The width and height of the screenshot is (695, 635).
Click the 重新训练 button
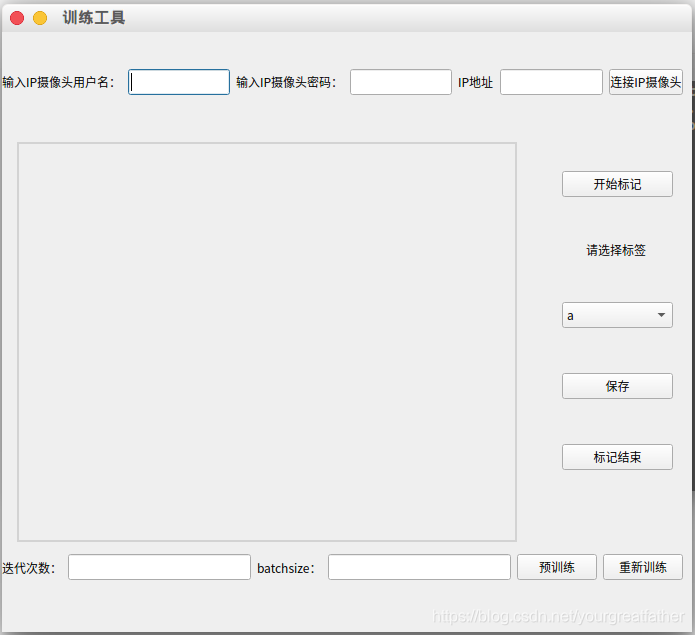coord(643,567)
